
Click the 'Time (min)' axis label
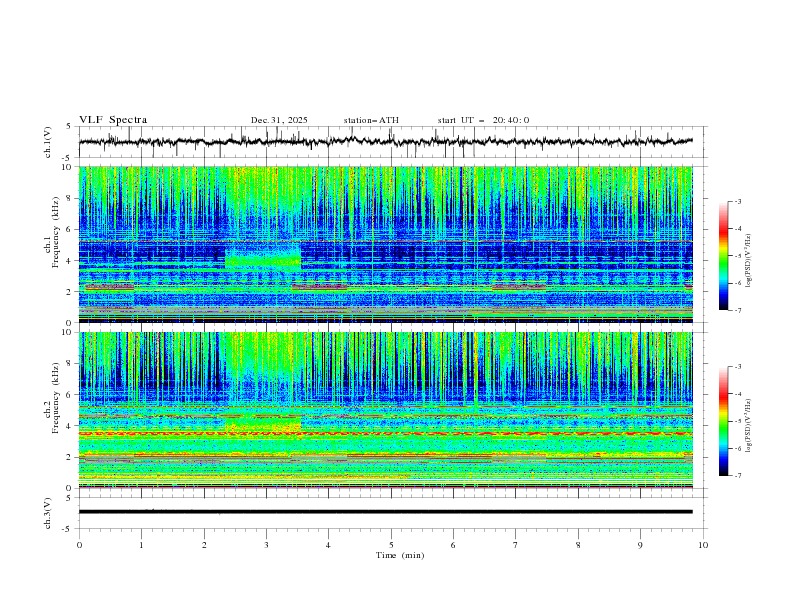pyautogui.click(x=400, y=555)
